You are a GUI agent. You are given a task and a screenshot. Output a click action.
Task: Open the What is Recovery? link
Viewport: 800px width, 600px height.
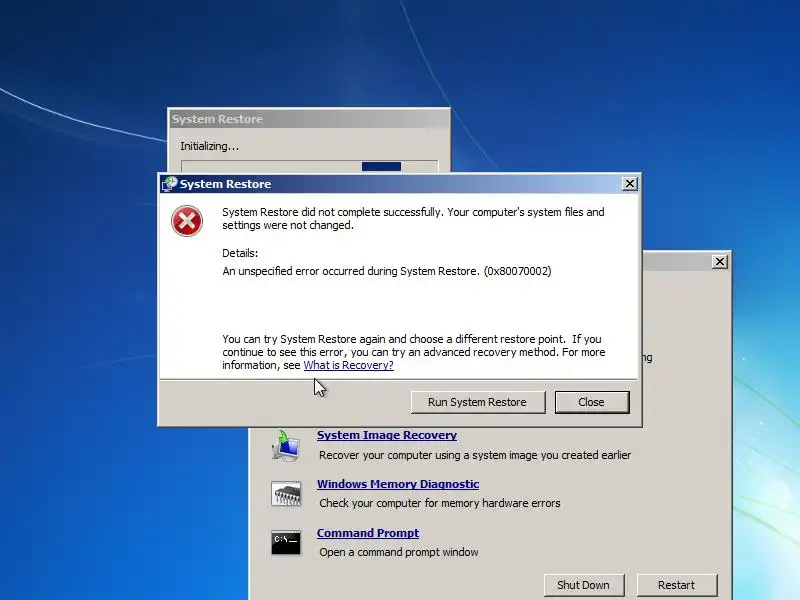pyautogui.click(x=348, y=365)
